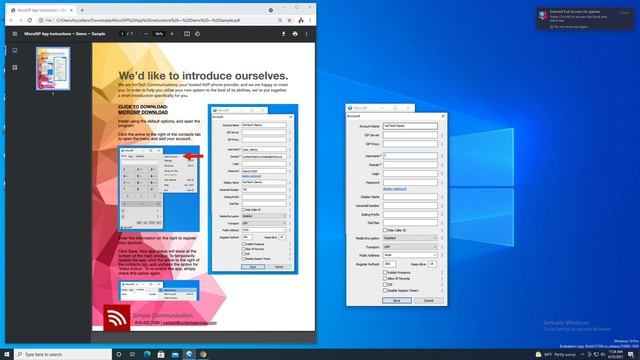Image resolution: width=640 pixels, height=360 pixels.
Task: Toggle Allow IP Rewrite checkbox
Action: [x=385, y=278]
